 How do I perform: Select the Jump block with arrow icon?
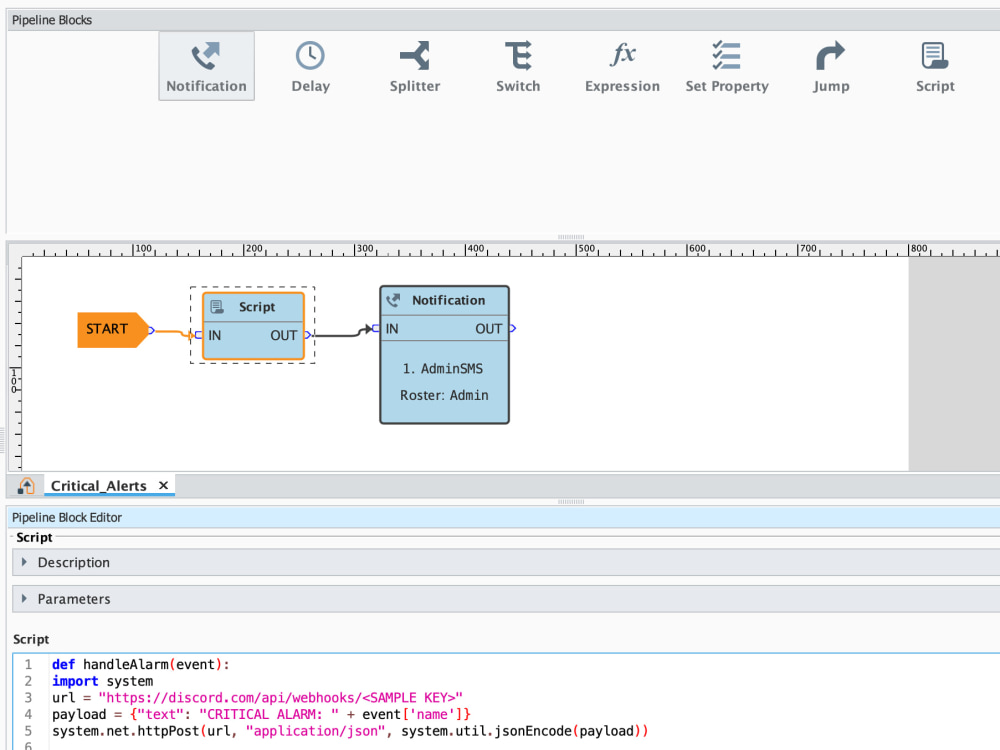[831, 66]
